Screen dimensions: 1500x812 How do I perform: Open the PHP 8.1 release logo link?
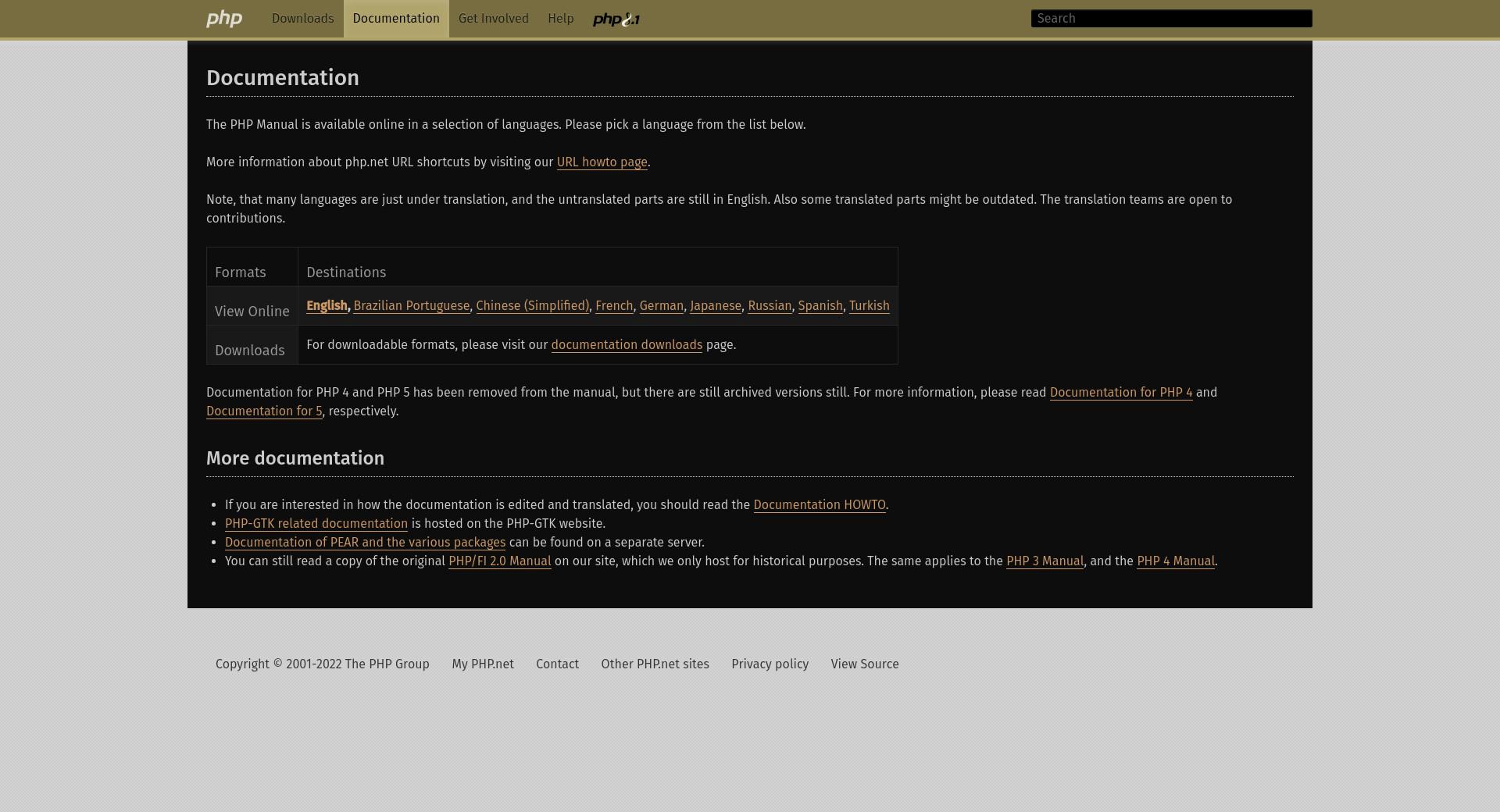tap(616, 19)
